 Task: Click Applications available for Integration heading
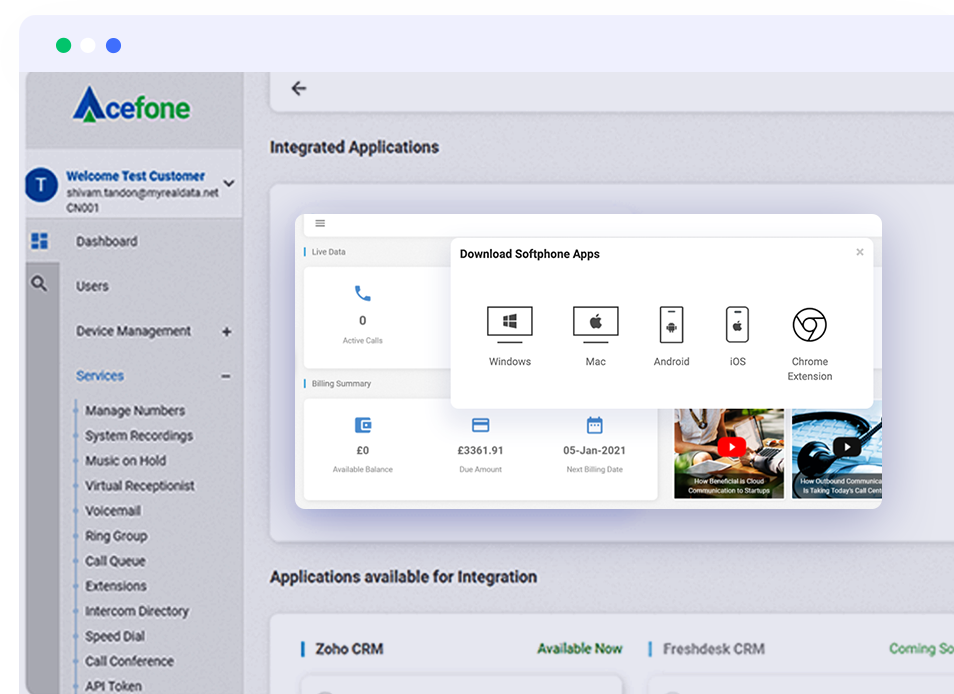pos(403,577)
